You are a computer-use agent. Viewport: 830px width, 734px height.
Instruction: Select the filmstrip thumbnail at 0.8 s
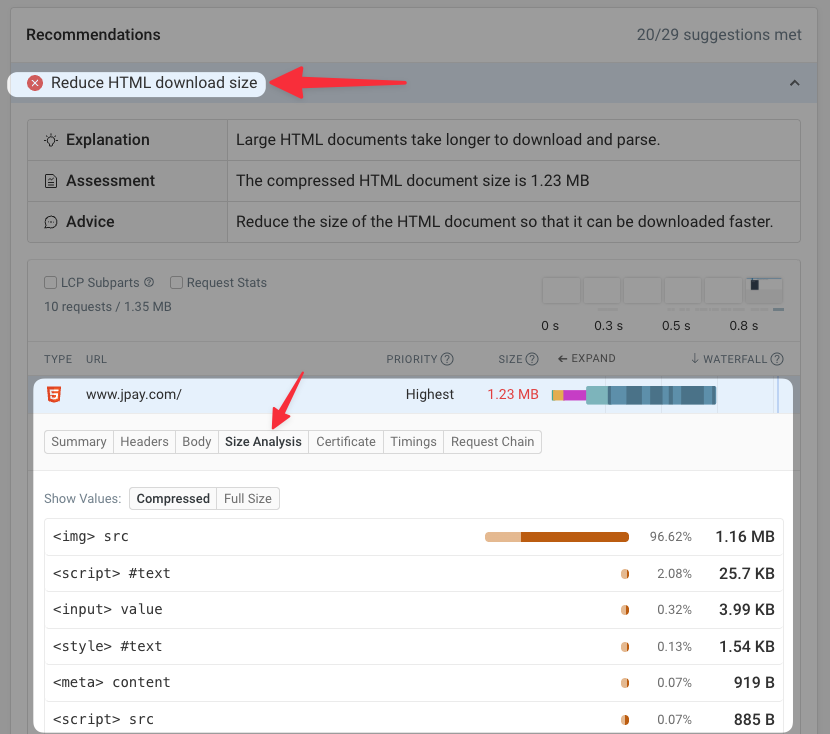tap(762, 290)
